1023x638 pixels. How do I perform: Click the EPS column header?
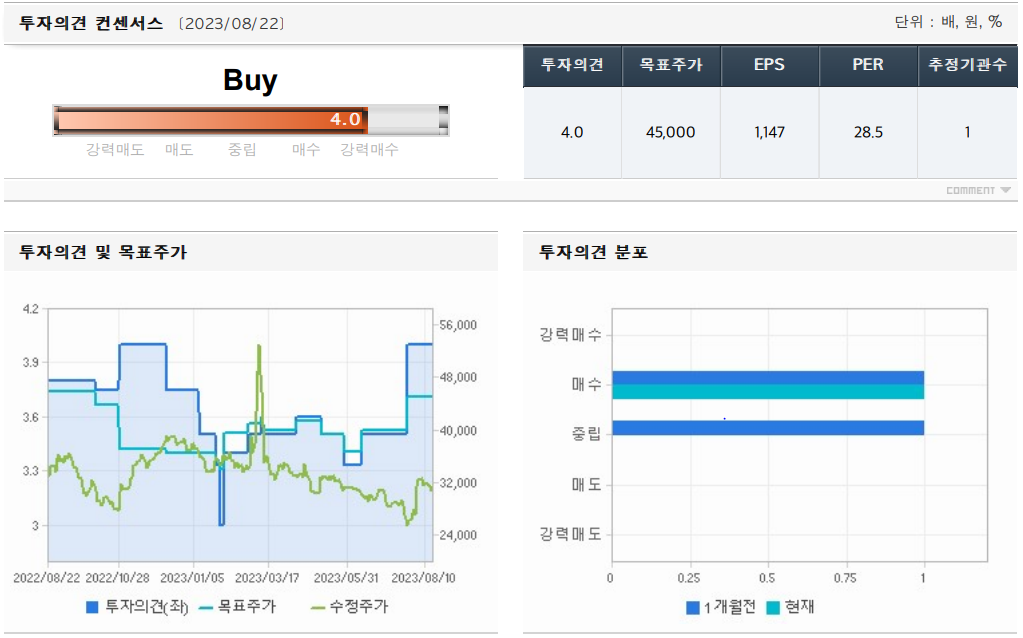coord(769,65)
